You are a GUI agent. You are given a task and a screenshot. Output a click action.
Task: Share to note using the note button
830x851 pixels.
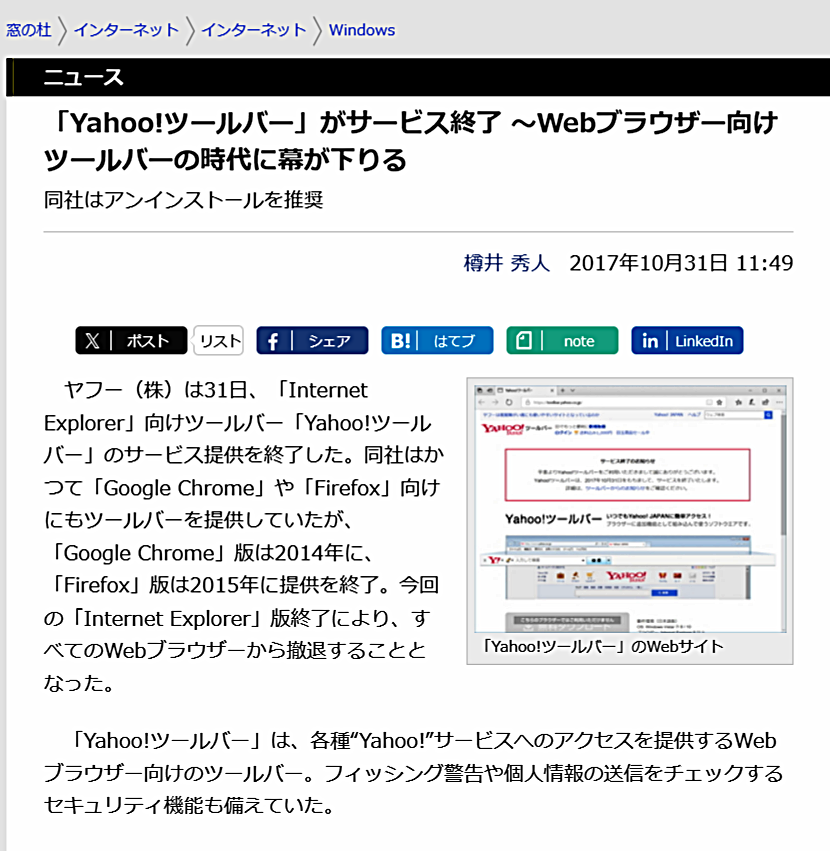(x=562, y=340)
